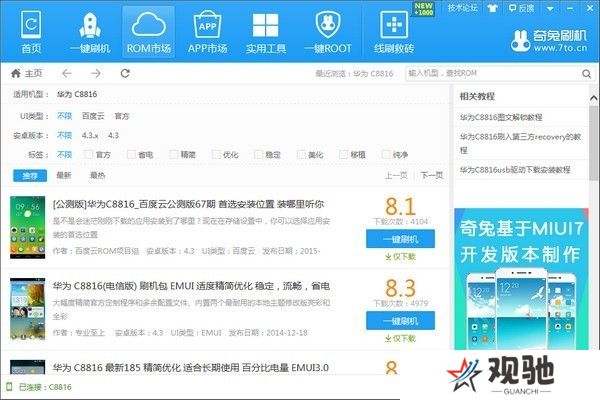
Task: Select the ROM市场 cloud icon
Action: click(x=148, y=32)
